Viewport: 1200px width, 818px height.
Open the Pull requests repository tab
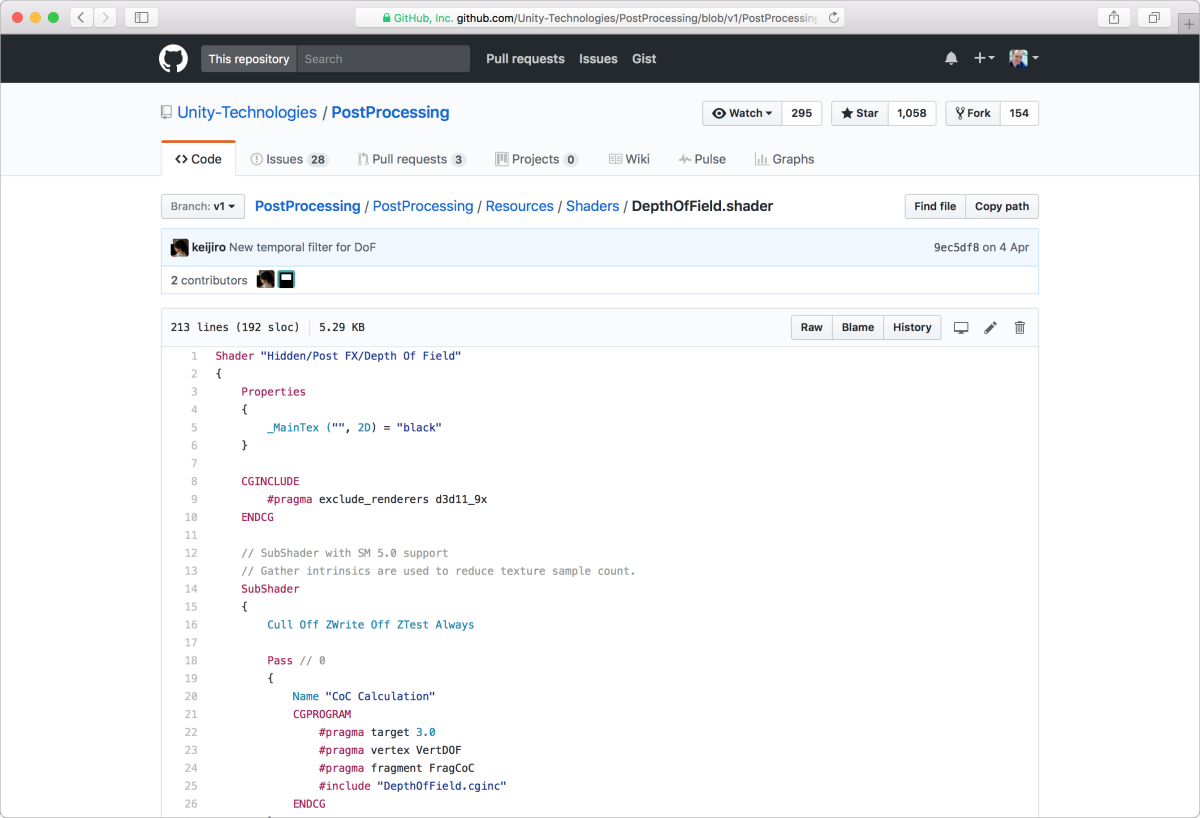[x=411, y=159]
